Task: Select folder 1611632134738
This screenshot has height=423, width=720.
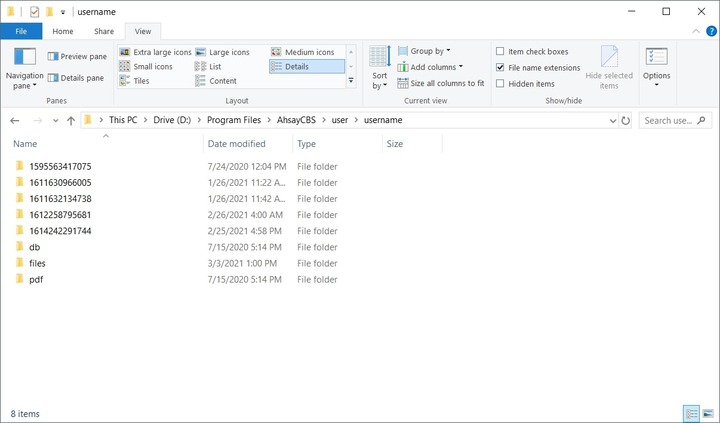Action: 60,198
